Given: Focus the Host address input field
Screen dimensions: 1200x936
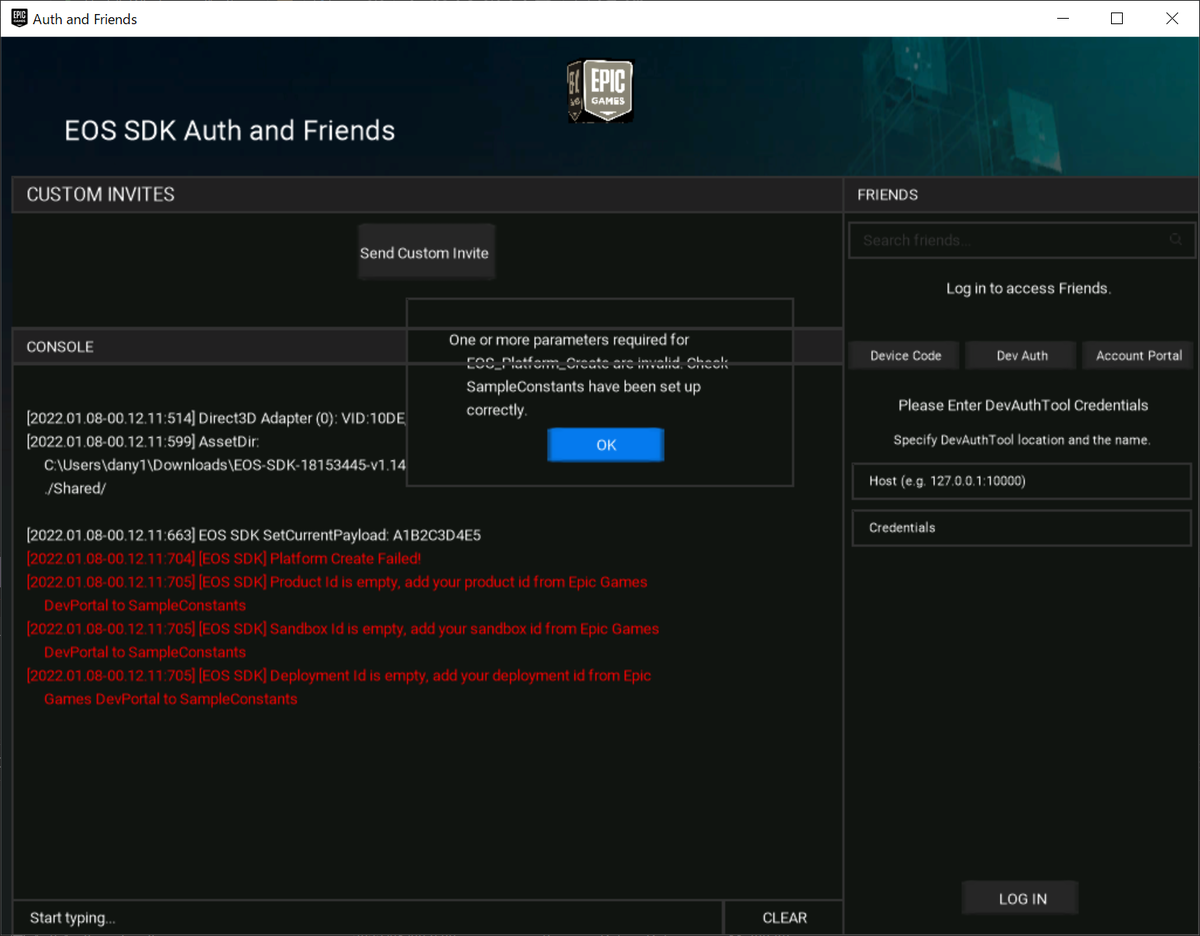Looking at the screenshot, I should (1022, 481).
